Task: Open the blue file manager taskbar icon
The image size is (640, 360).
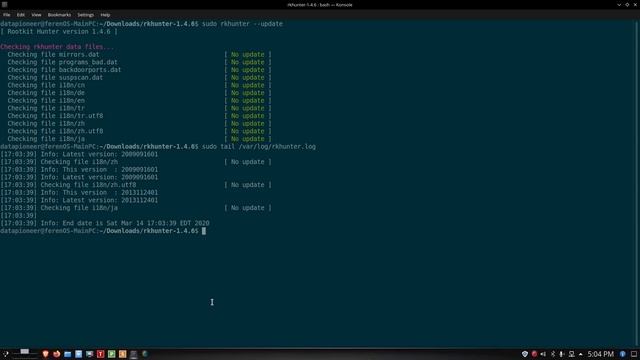Action: 67,354
